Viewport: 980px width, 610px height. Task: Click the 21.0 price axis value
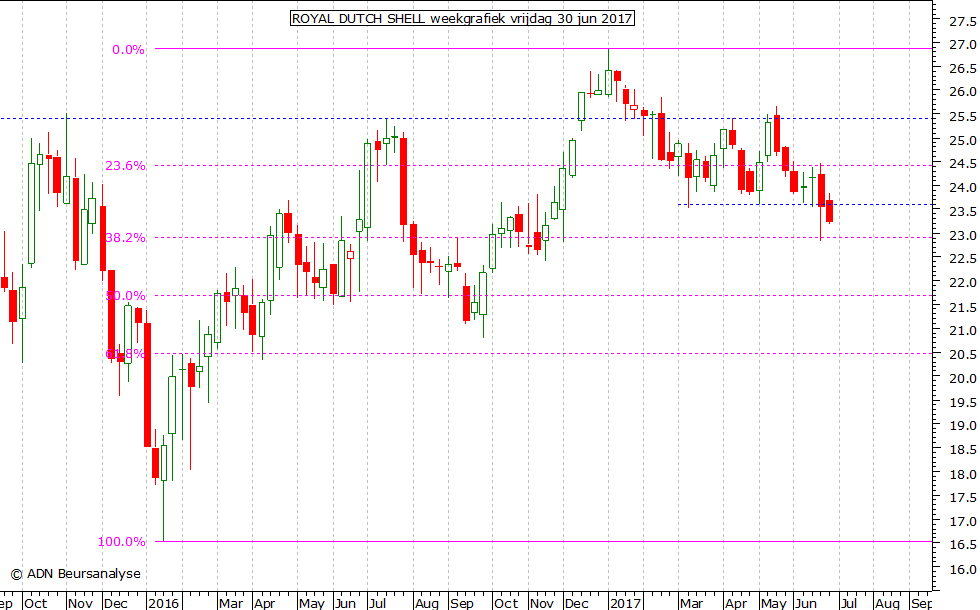click(962, 331)
